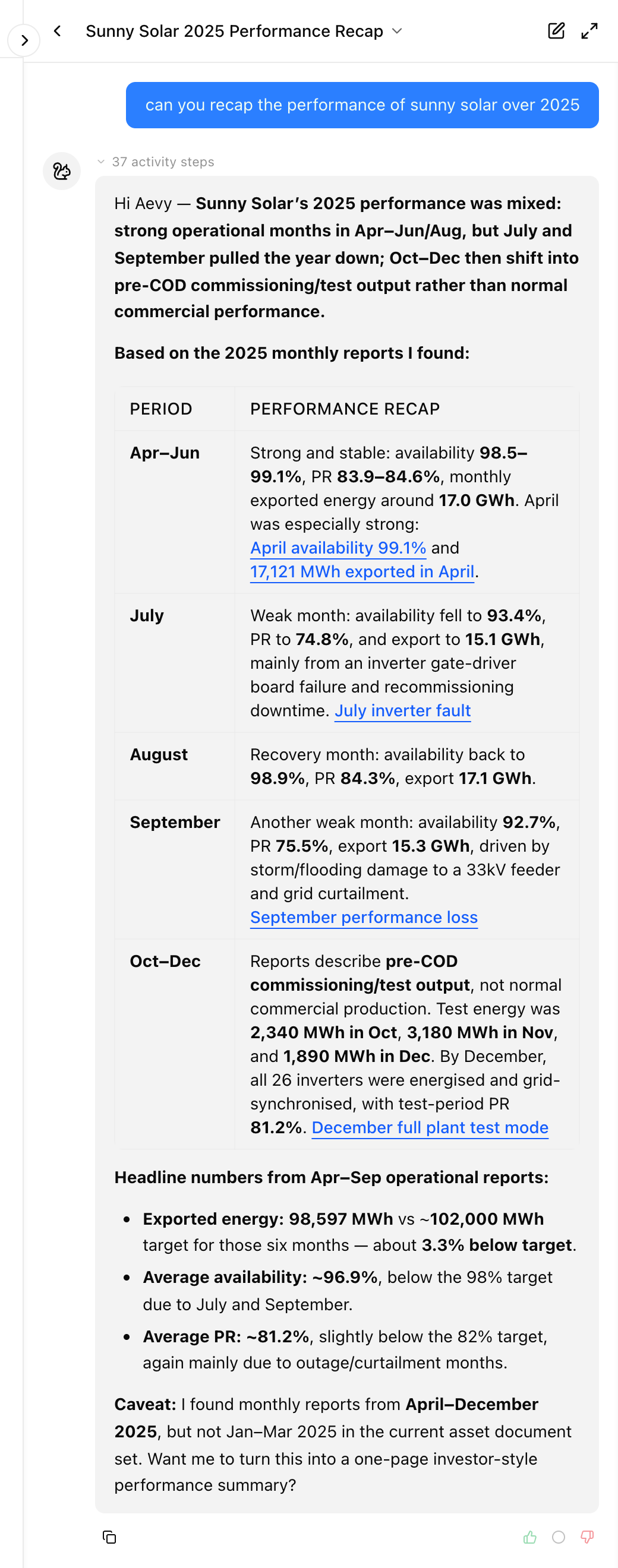Screen dimensions: 618x1568
Task: Expand the chat to fullscreen
Action: click(x=589, y=31)
